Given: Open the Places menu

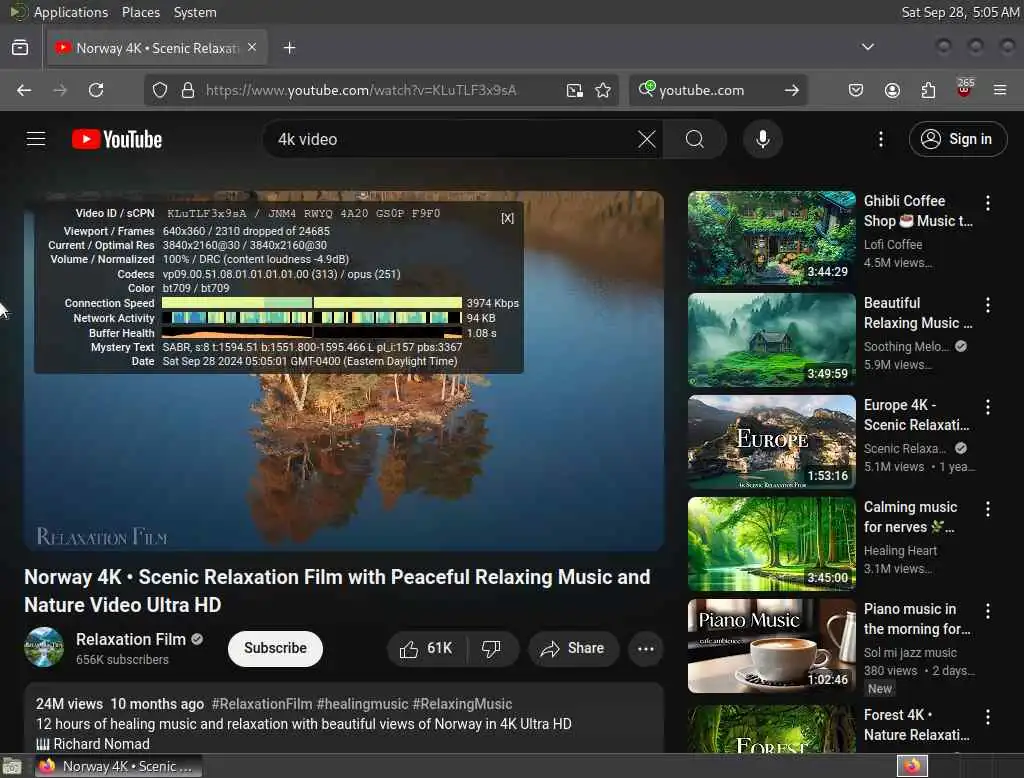Looking at the screenshot, I should coord(141,12).
